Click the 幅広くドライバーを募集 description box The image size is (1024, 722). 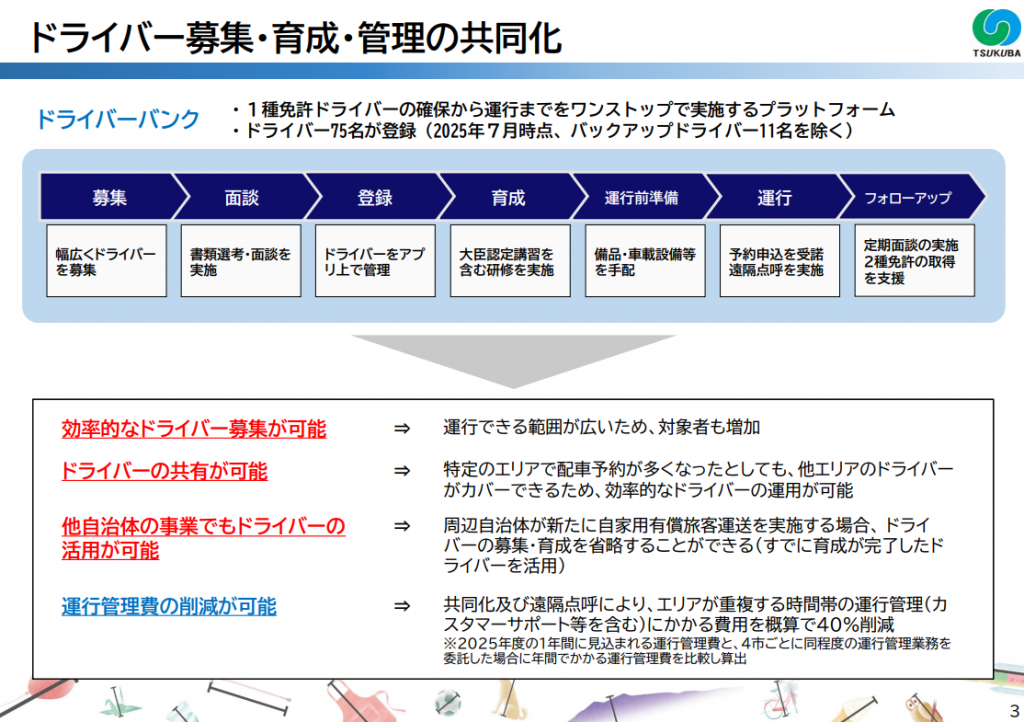(106, 262)
